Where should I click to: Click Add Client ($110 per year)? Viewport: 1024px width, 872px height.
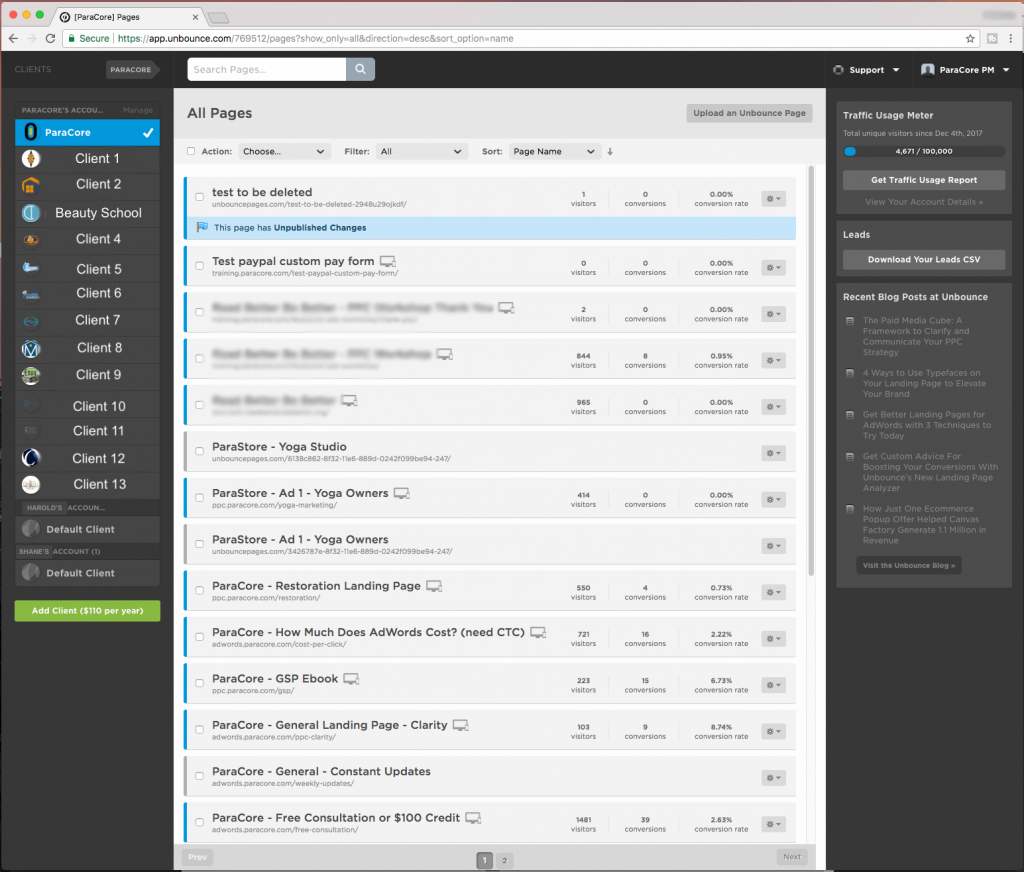click(88, 611)
